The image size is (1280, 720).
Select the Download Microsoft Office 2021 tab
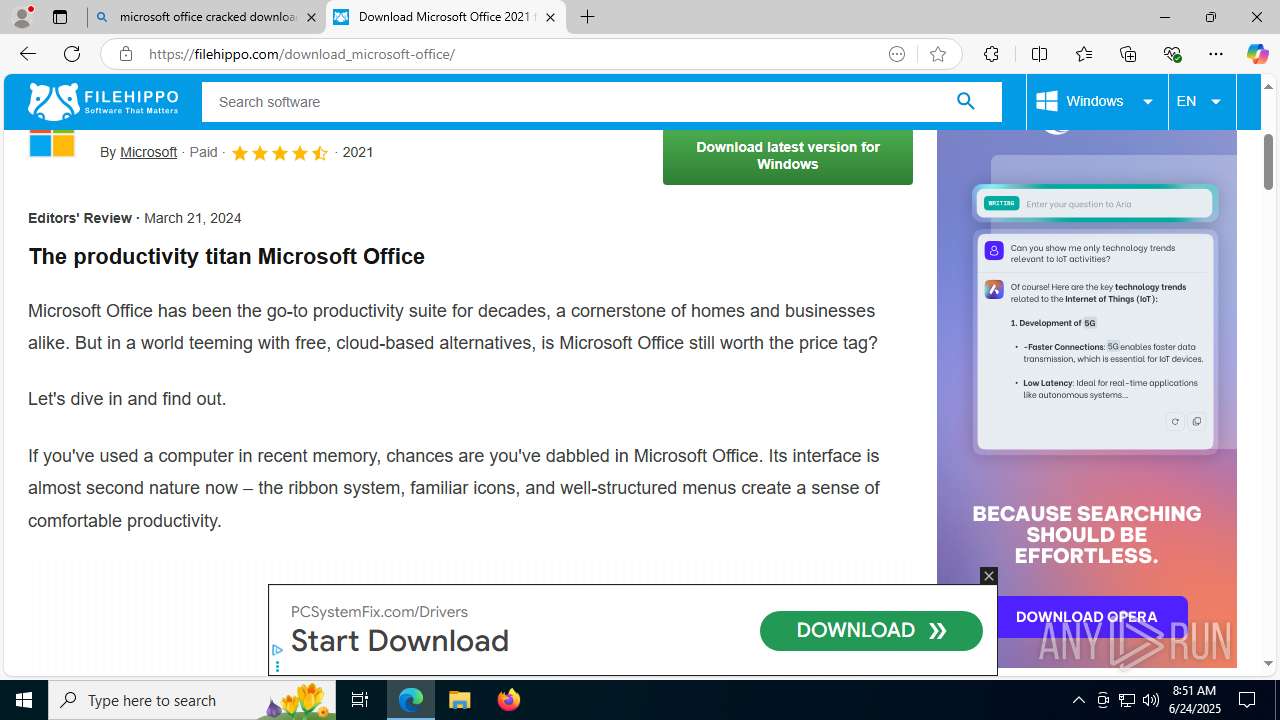[x=445, y=17]
